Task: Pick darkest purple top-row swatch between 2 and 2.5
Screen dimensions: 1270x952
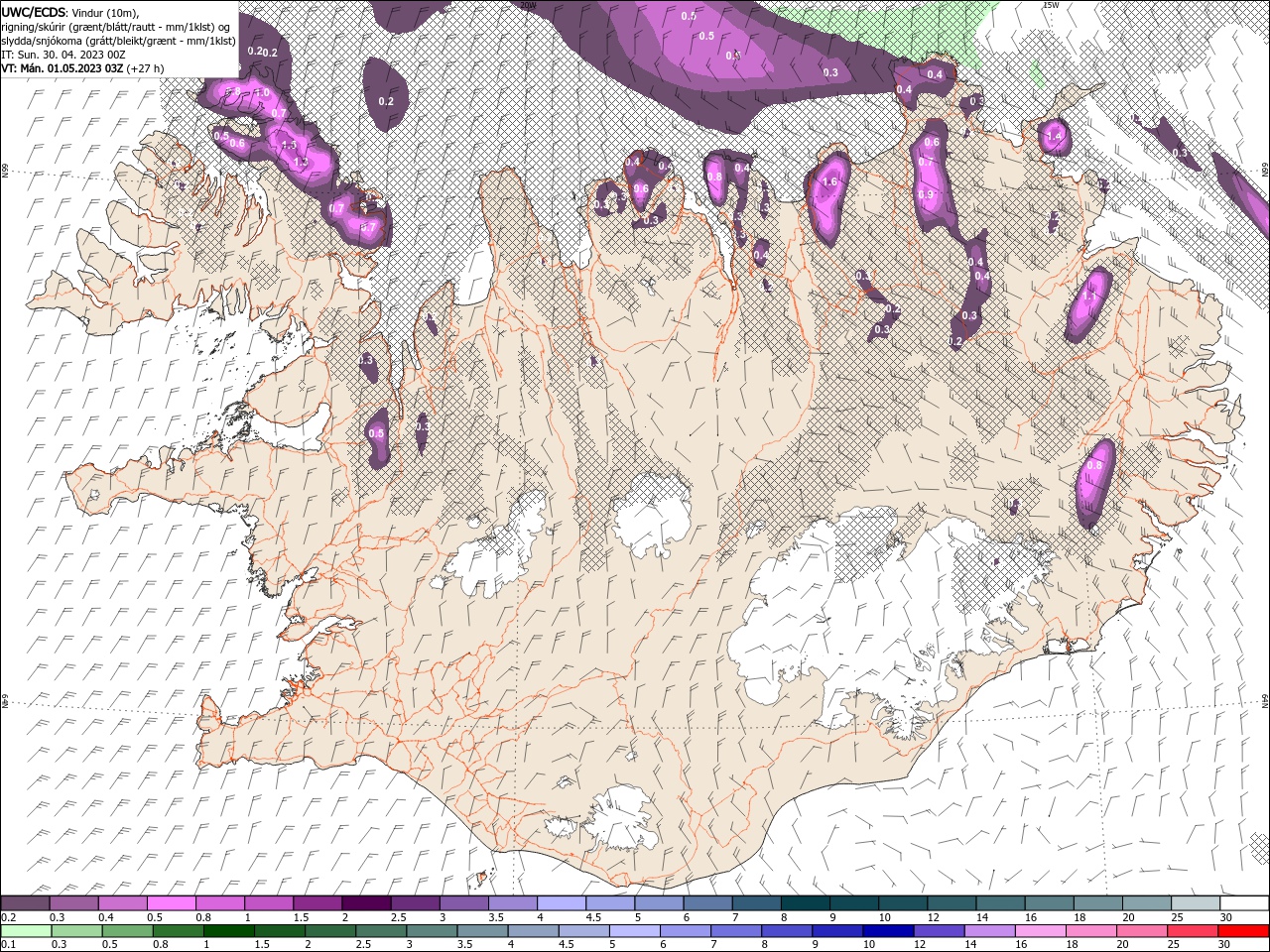Action: pyautogui.click(x=366, y=903)
